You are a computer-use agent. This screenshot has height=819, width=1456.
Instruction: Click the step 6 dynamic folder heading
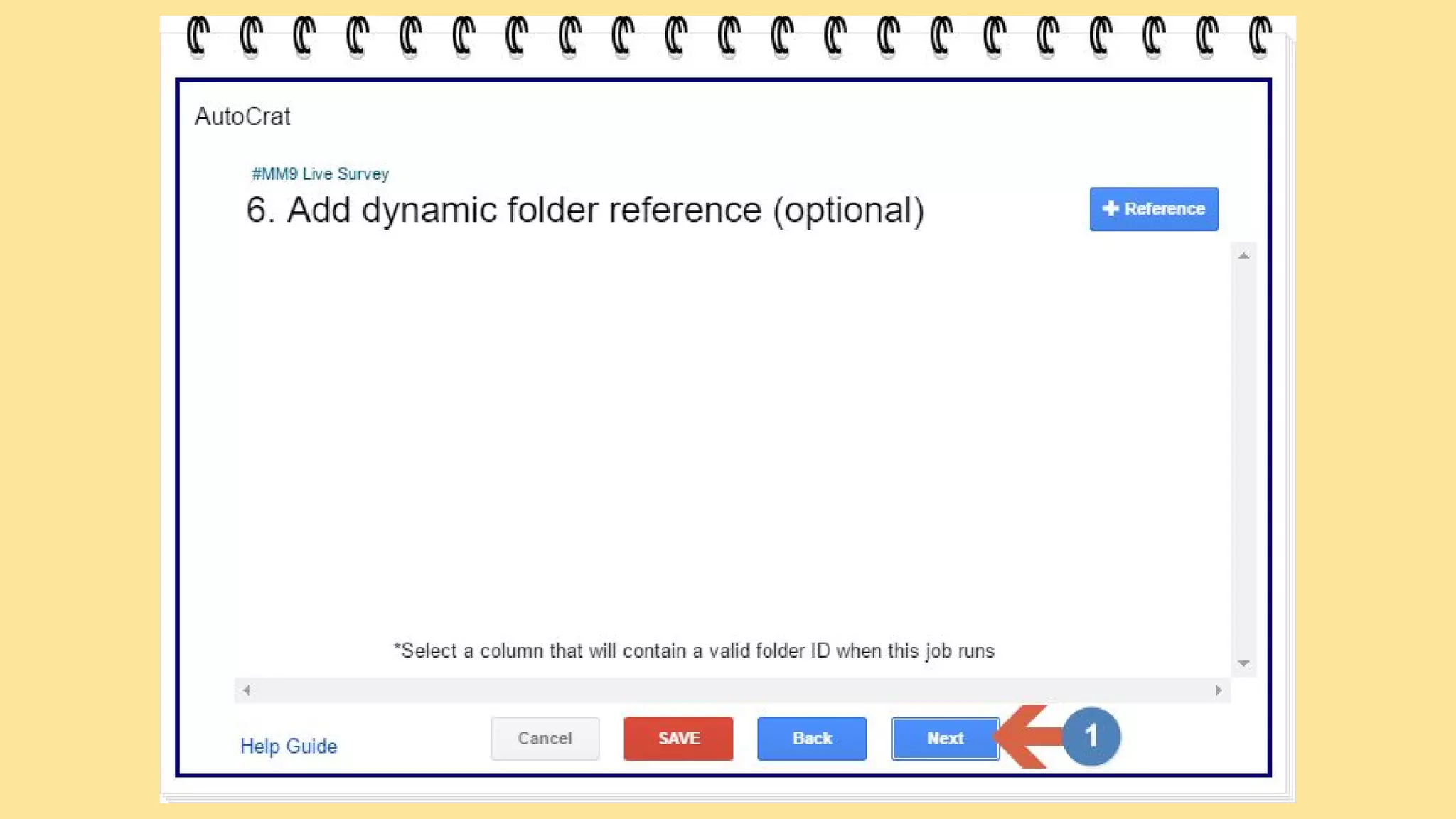click(x=584, y=210)
